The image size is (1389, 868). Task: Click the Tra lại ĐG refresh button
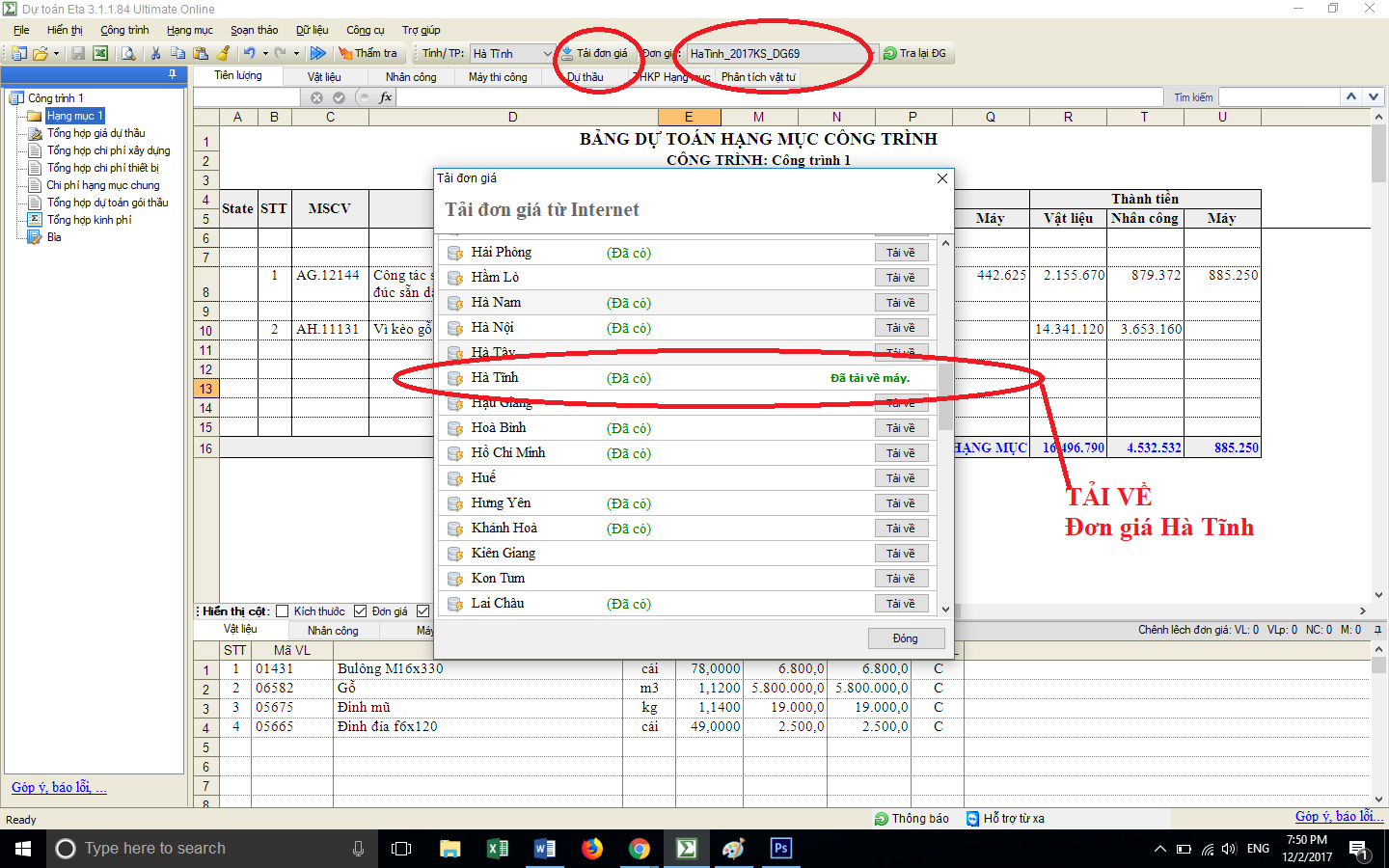point(914,54)
